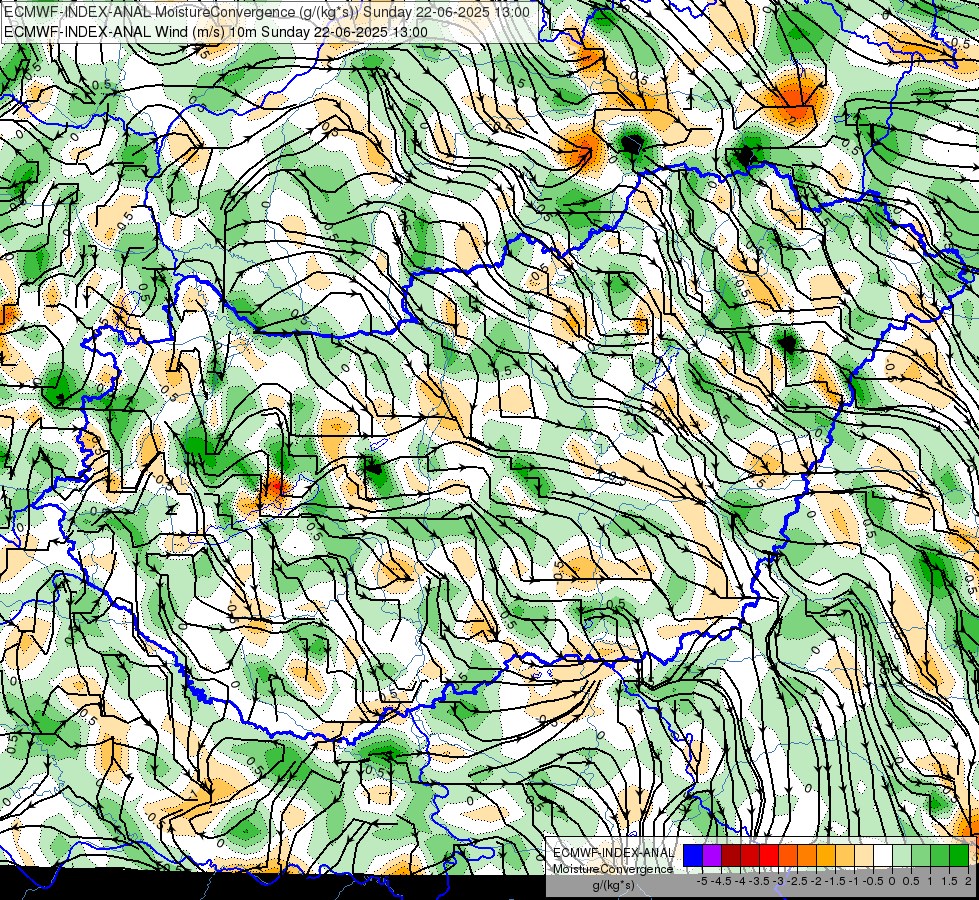This screenshot has width=979, height=900.
Task: Select the legend swatch between 0.5 and 1
Action: [x=920, y=856]
